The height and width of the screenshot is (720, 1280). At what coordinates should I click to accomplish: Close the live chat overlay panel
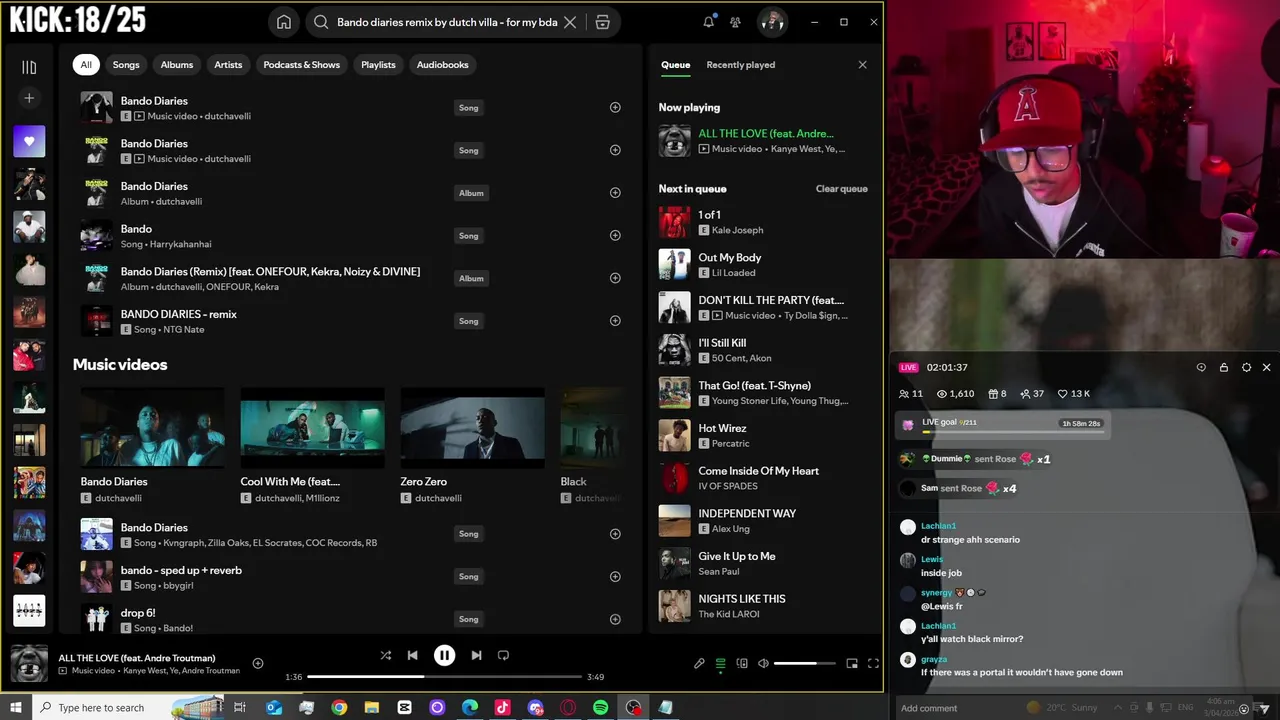click(1266, 367)
